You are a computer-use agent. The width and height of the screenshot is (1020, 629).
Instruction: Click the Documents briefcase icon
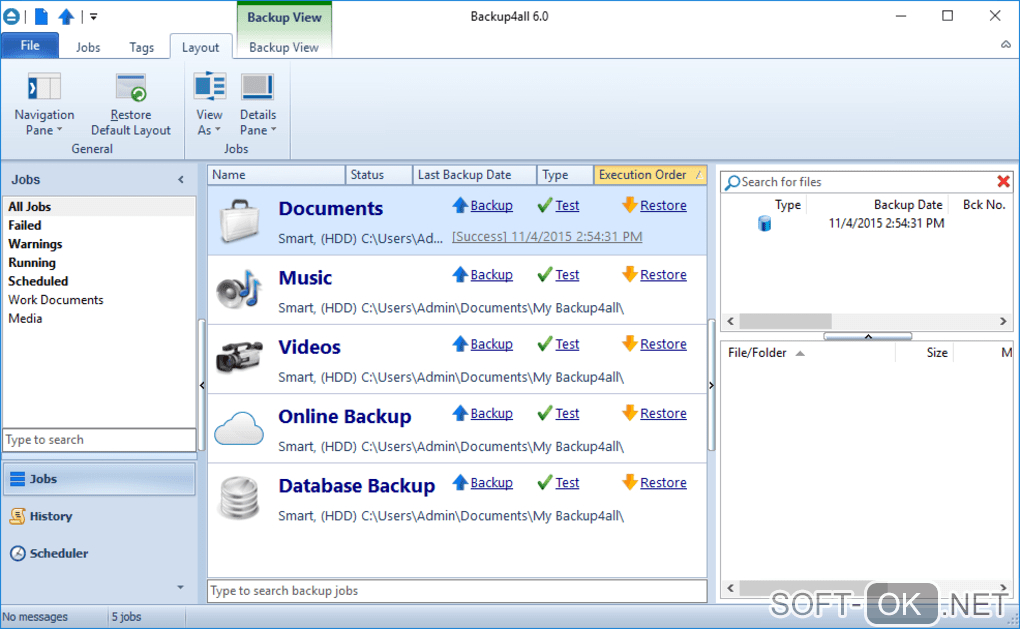pyautogui.click(x=239, y=221)
